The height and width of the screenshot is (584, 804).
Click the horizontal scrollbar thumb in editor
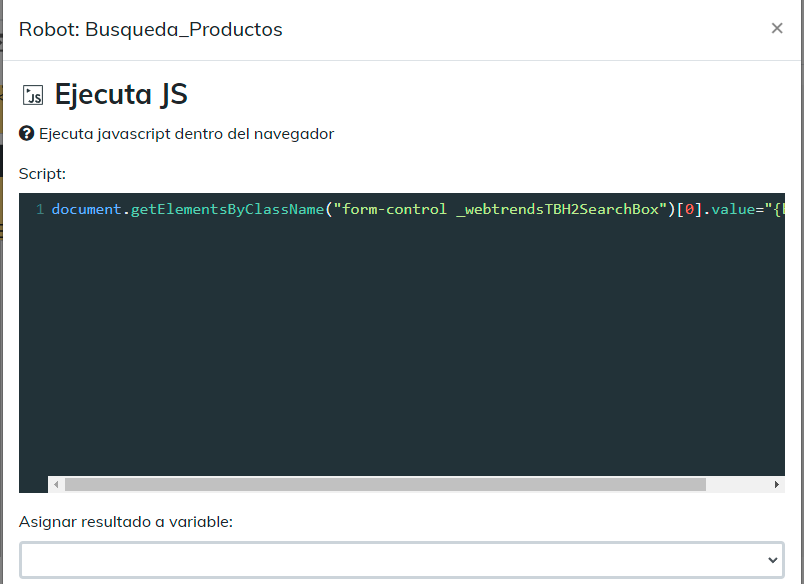tap(385, 485)
